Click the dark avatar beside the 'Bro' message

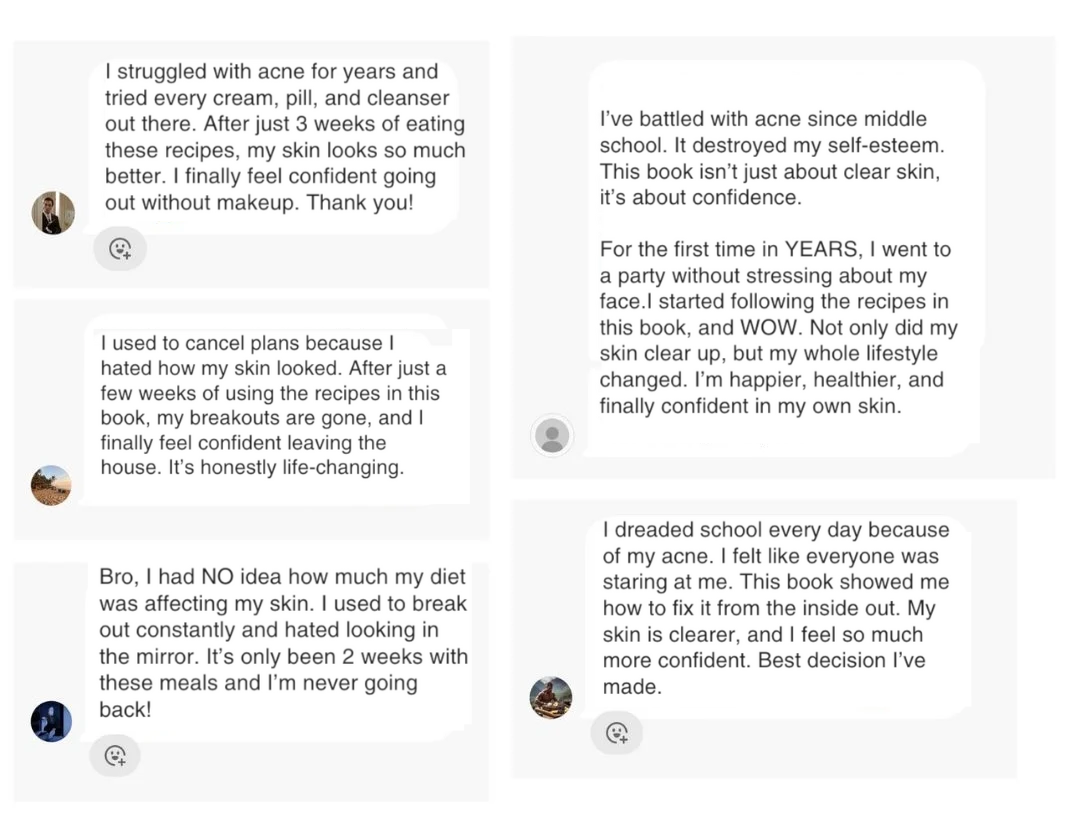[x=51, y=721]
